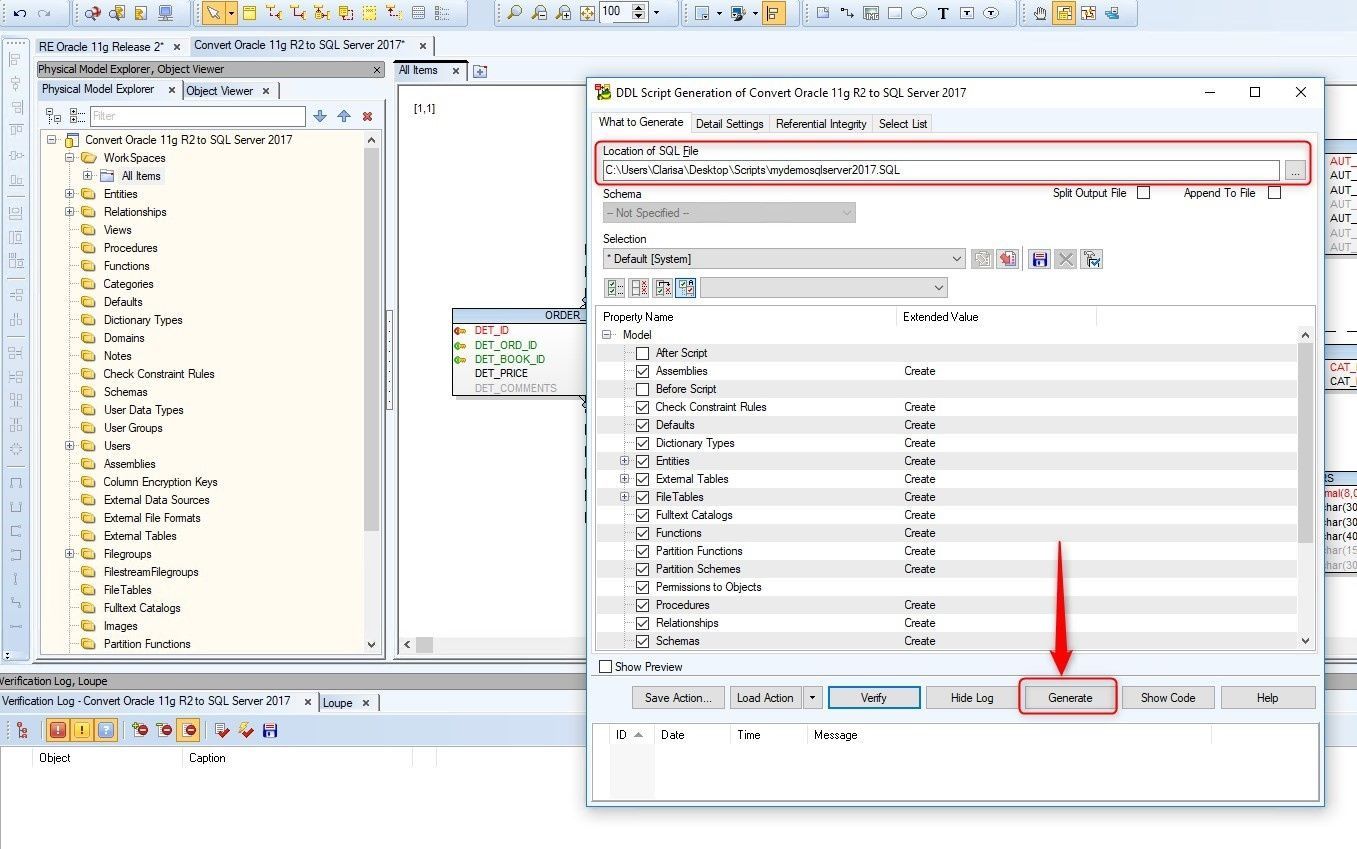Uncheck the Check Constraint Rules checkbox
The width and height of the screenshot is (1357, 849).
click(x=643, y=407)
